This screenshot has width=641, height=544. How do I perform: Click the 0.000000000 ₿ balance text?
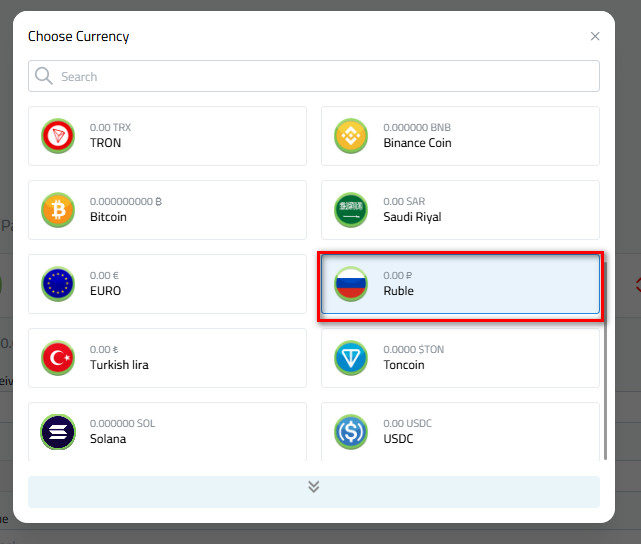(x=126, y=201)
